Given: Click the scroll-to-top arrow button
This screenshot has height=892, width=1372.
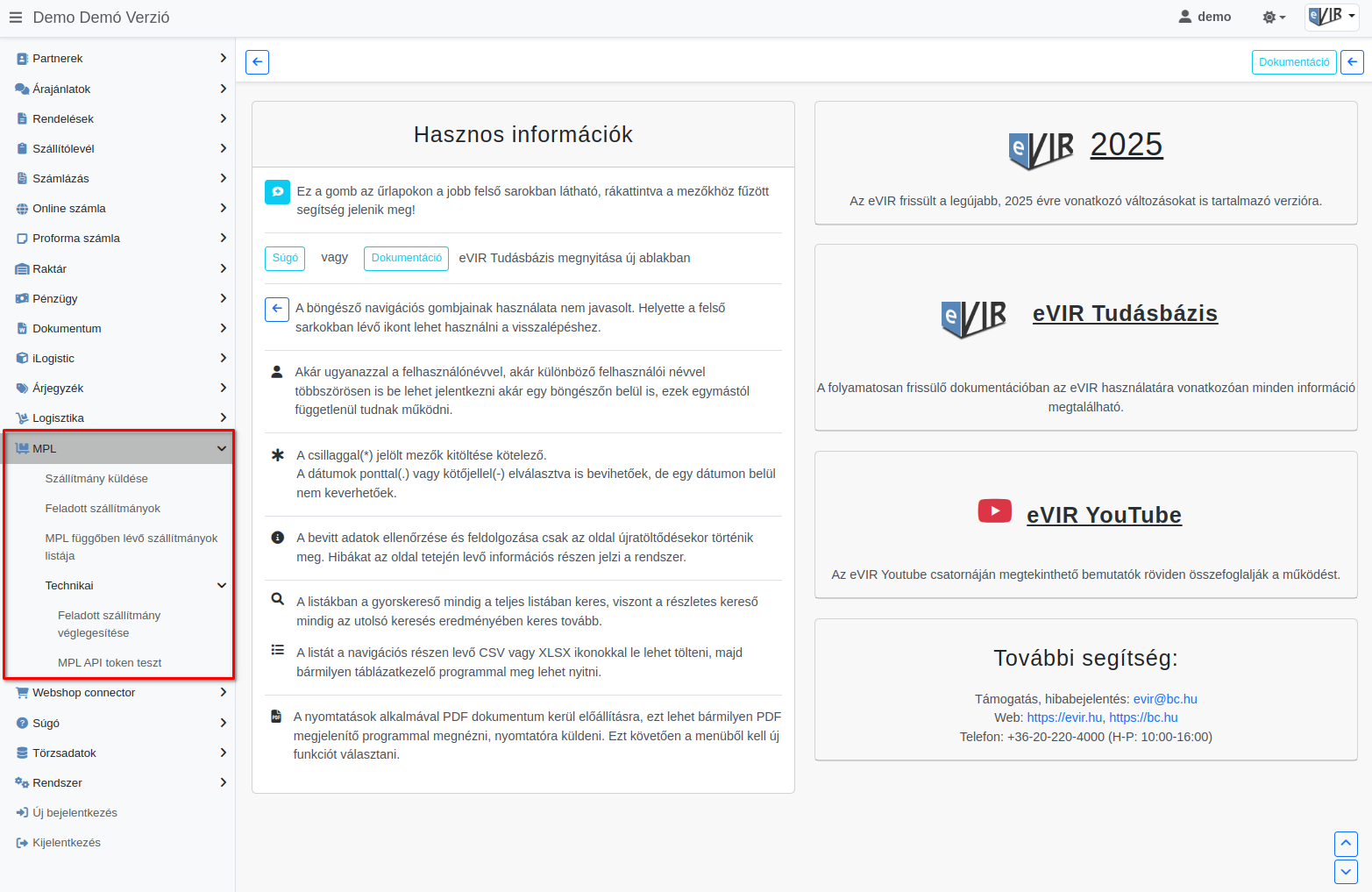Looking at the screenshot, I should 1346,844.
